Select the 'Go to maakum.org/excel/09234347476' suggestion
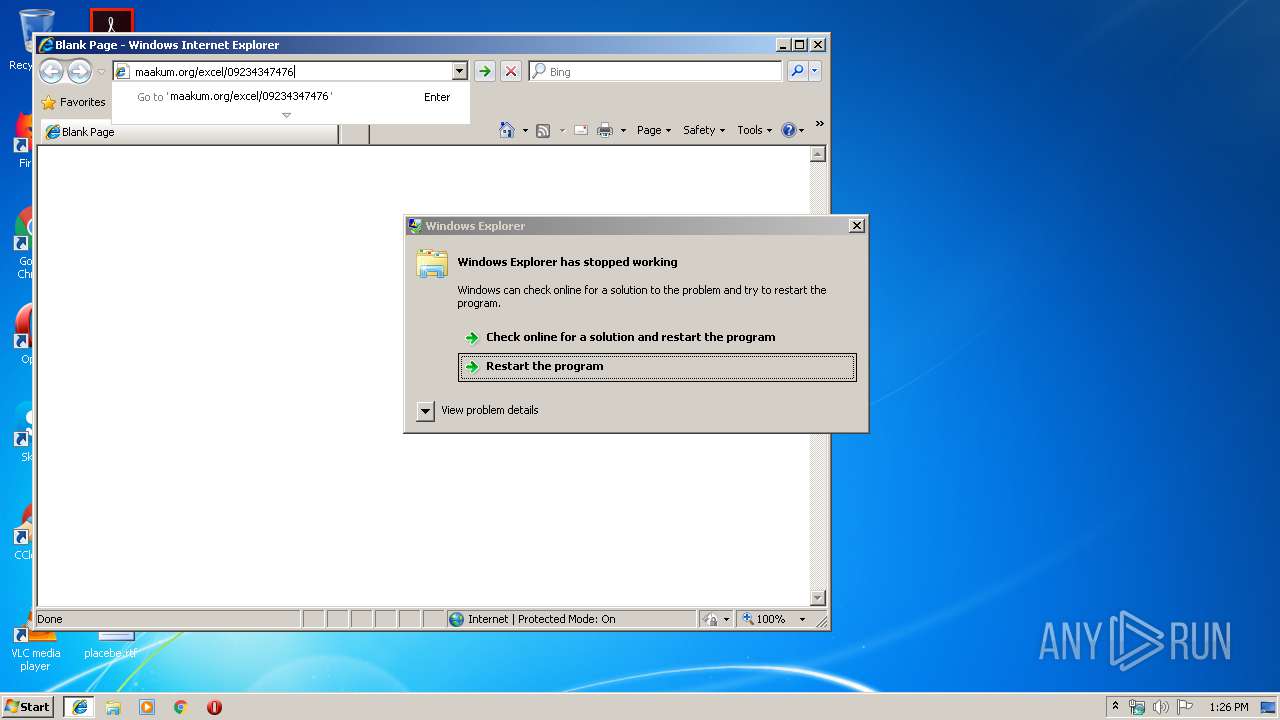This screenshot has height=720, width=1280. coord(290,97)
